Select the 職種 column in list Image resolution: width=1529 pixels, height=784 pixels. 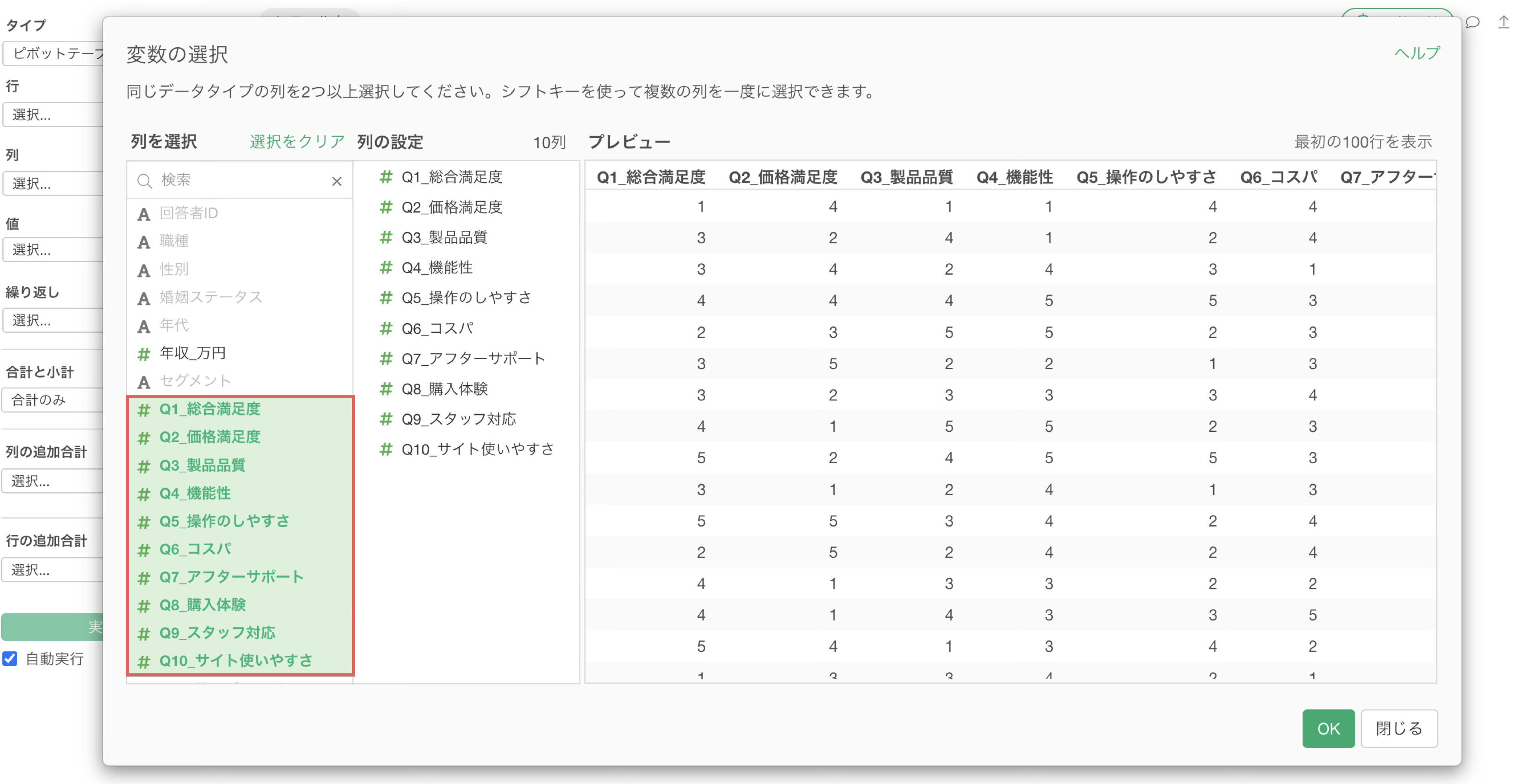[240, 241]
